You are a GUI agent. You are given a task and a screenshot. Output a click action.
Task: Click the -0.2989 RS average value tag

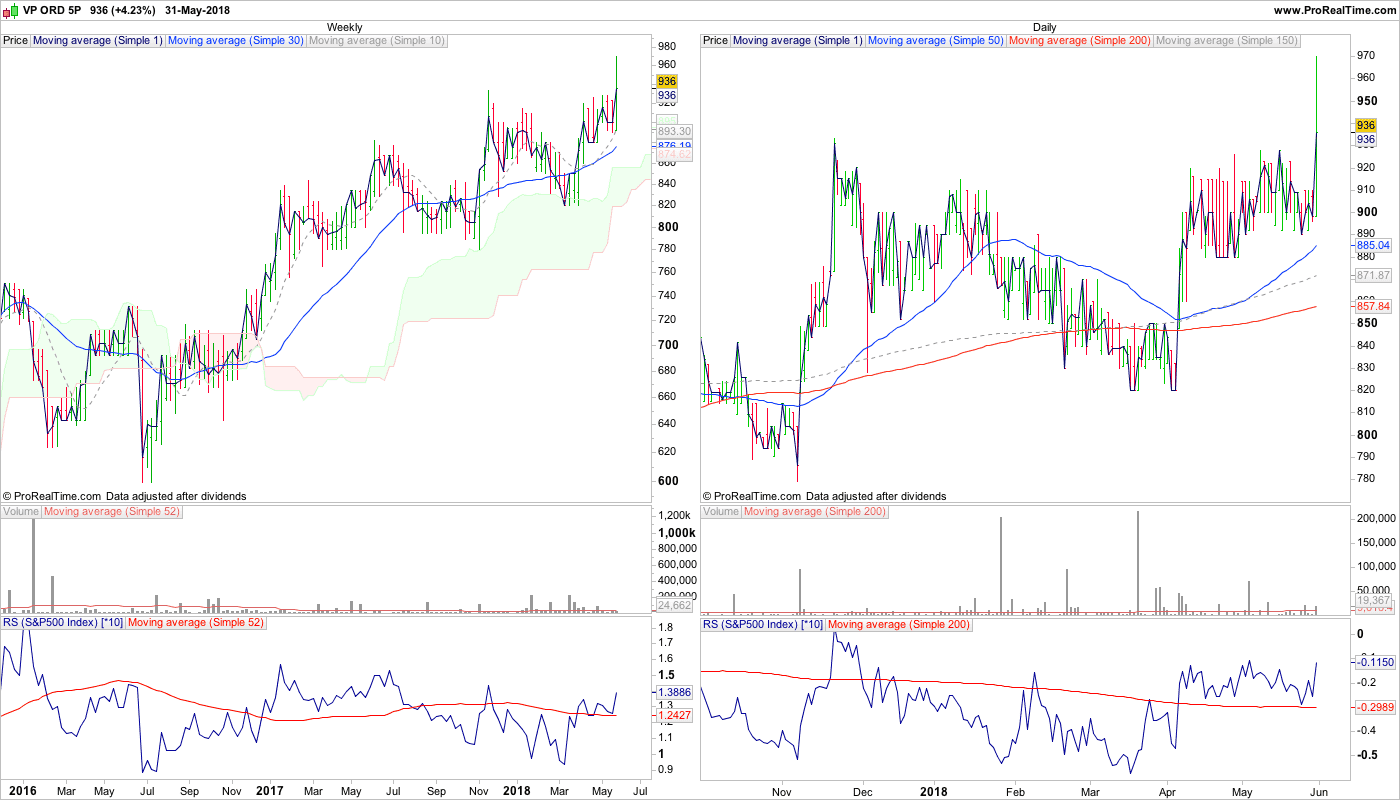(1373, 707)
